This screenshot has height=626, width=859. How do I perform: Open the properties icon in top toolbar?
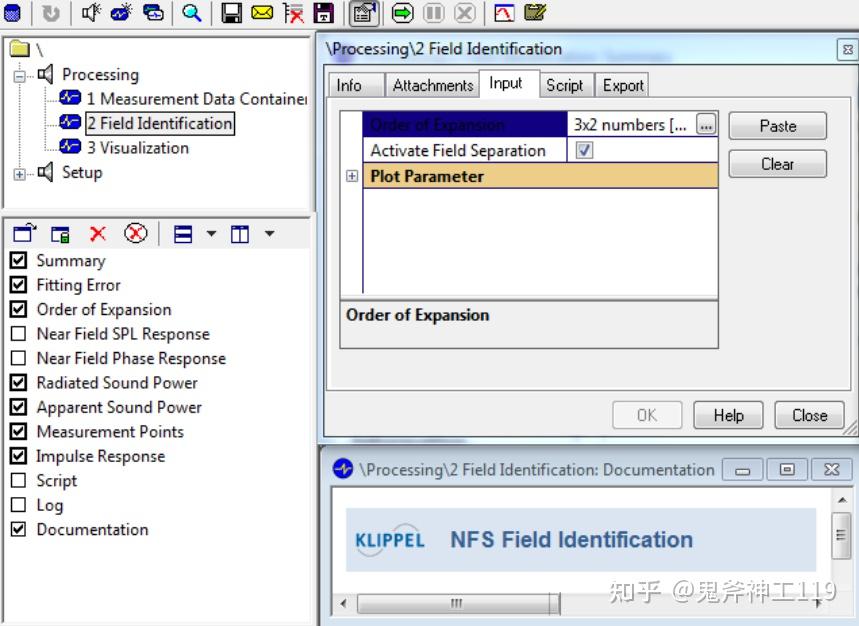(x=364, y=13)
